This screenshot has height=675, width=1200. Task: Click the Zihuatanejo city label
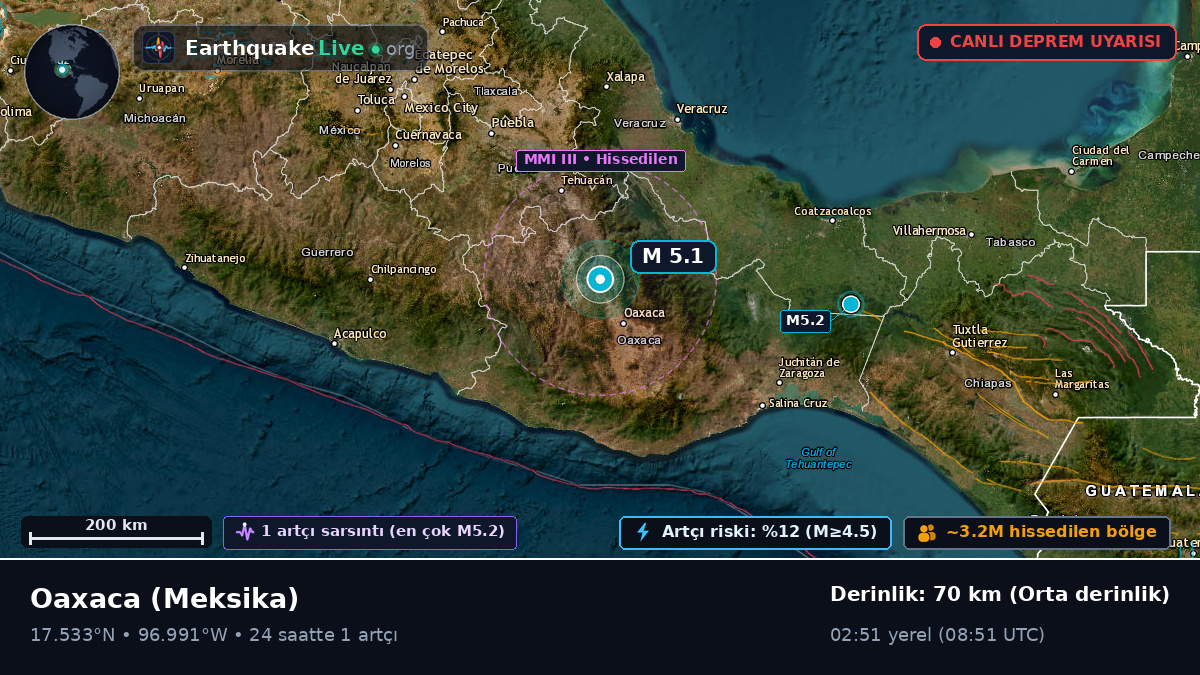pos(215,258)
